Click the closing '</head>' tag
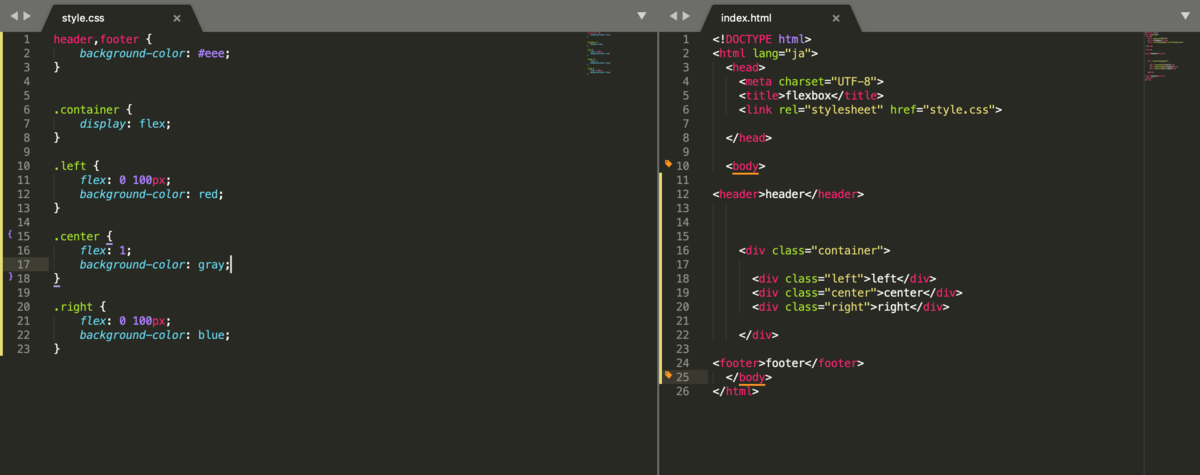 pyautogui.click(x=748, y=137)
